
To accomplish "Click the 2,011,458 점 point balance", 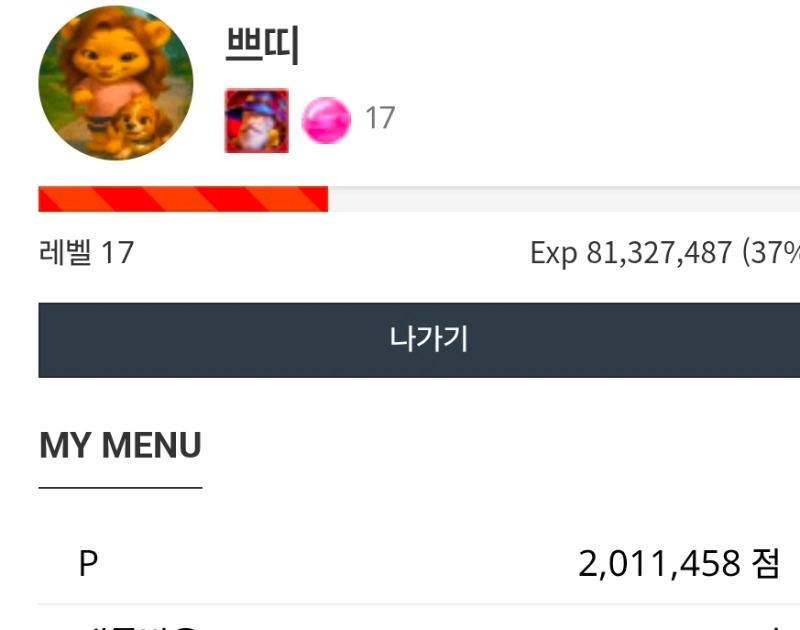I will coord(679,564).
